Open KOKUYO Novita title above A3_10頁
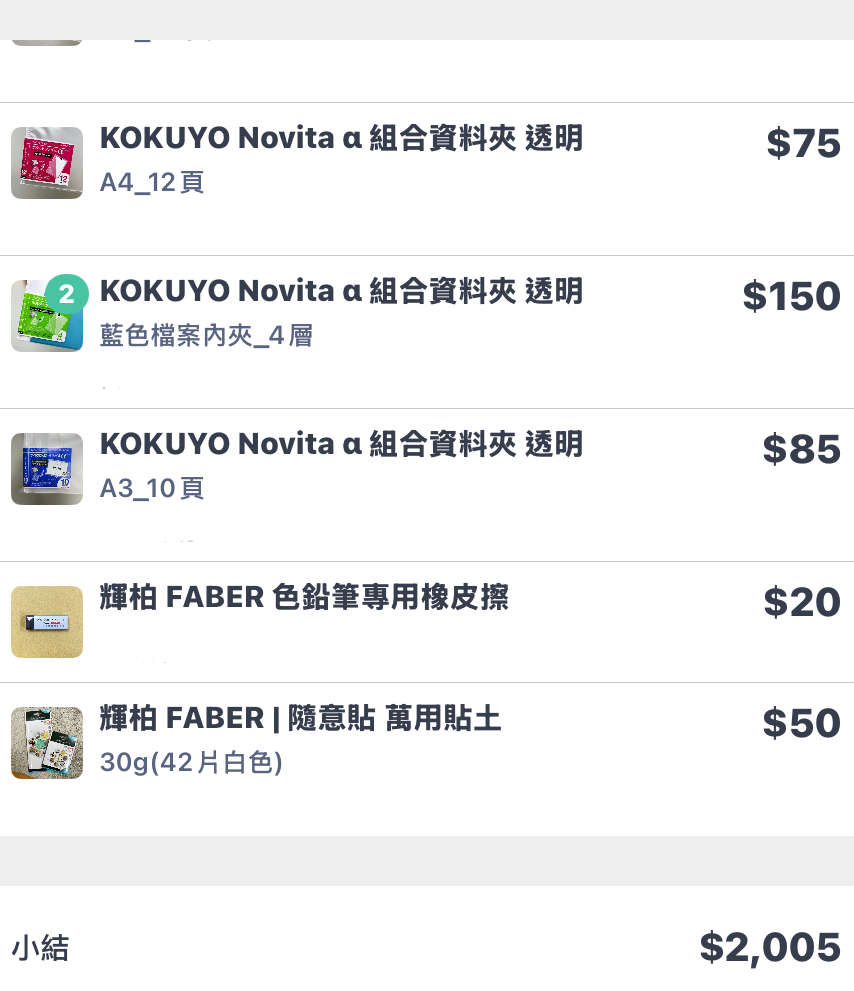Image resolution: width=854 pixels, height=991 pixels. point(341,445)
